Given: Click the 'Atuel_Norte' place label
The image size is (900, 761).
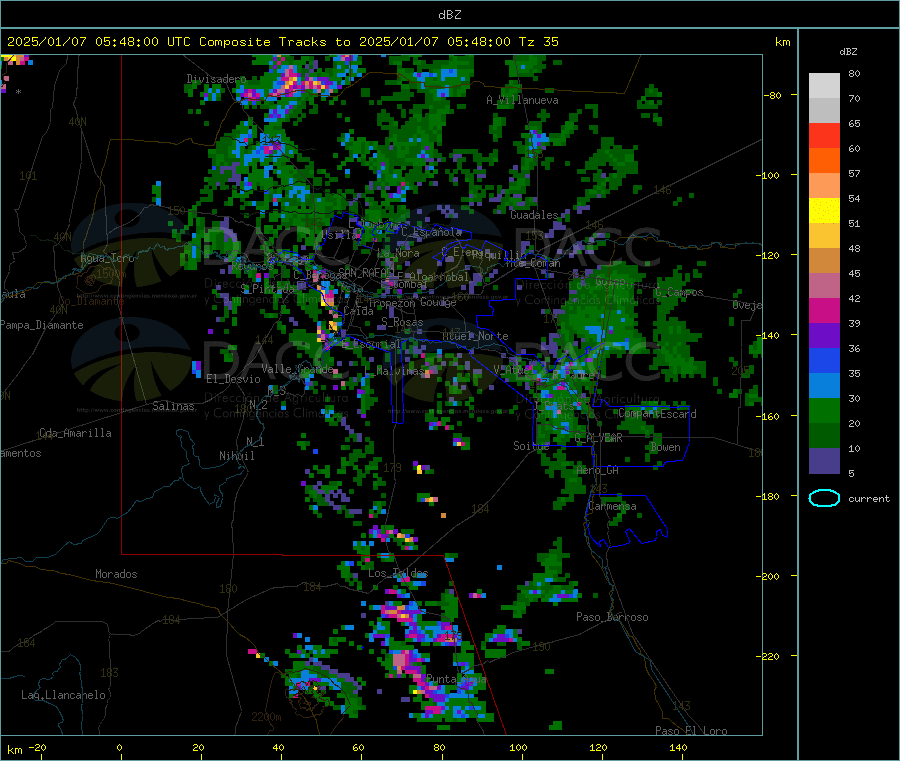Looking at the screenshot, I should coord(475,336).
